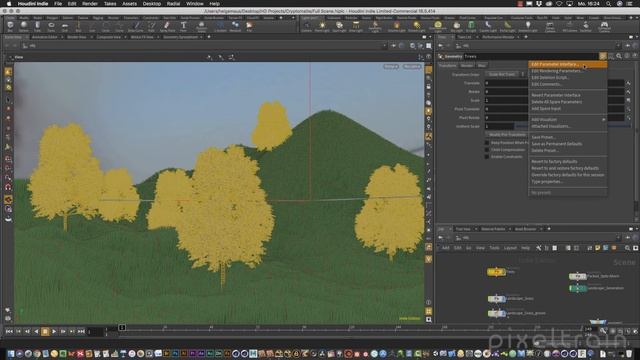Viewport: 640px width, 360px height.
Task: Add a Portal Light from the shelf
Action: pos(507,27)
